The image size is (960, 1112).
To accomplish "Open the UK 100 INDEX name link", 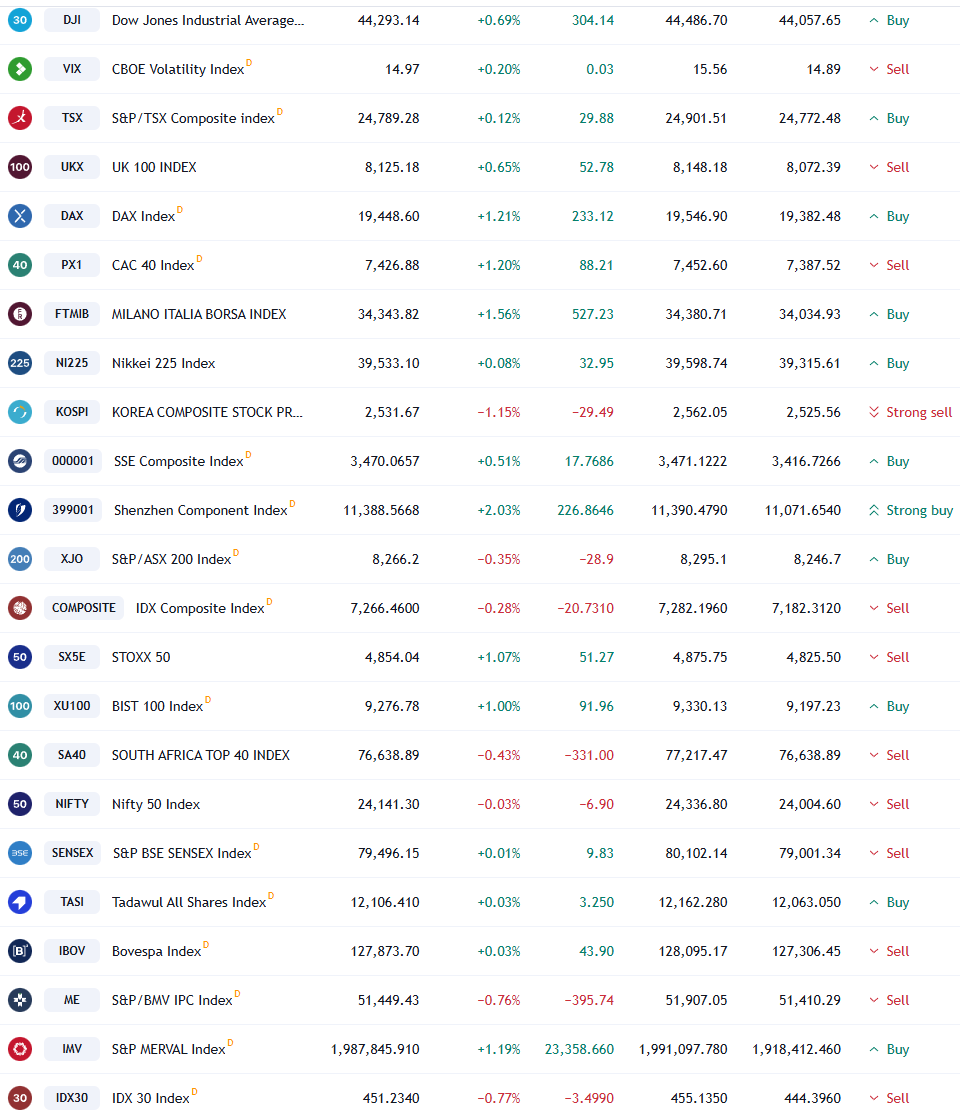I will [154, 167].
